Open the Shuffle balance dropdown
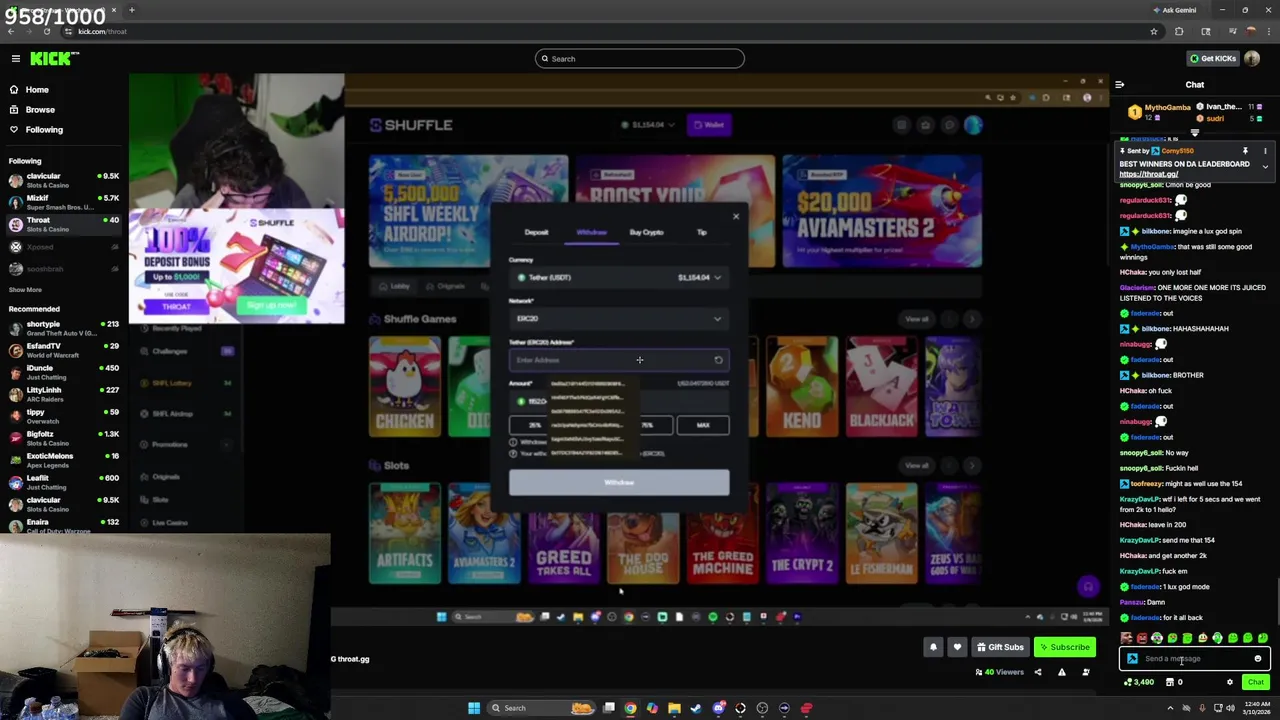The image size is (1280, 720). click(x=647, y=125)
